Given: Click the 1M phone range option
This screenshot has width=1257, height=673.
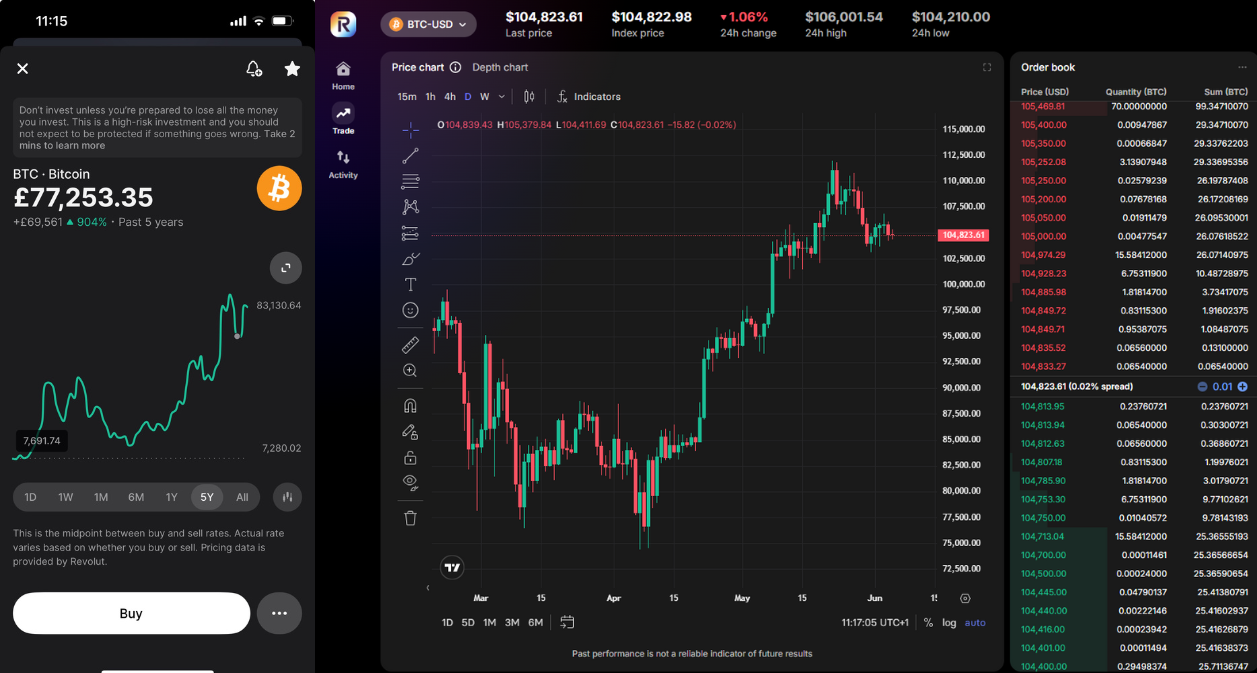Looking at the screenshot, I should click(101, 497).
